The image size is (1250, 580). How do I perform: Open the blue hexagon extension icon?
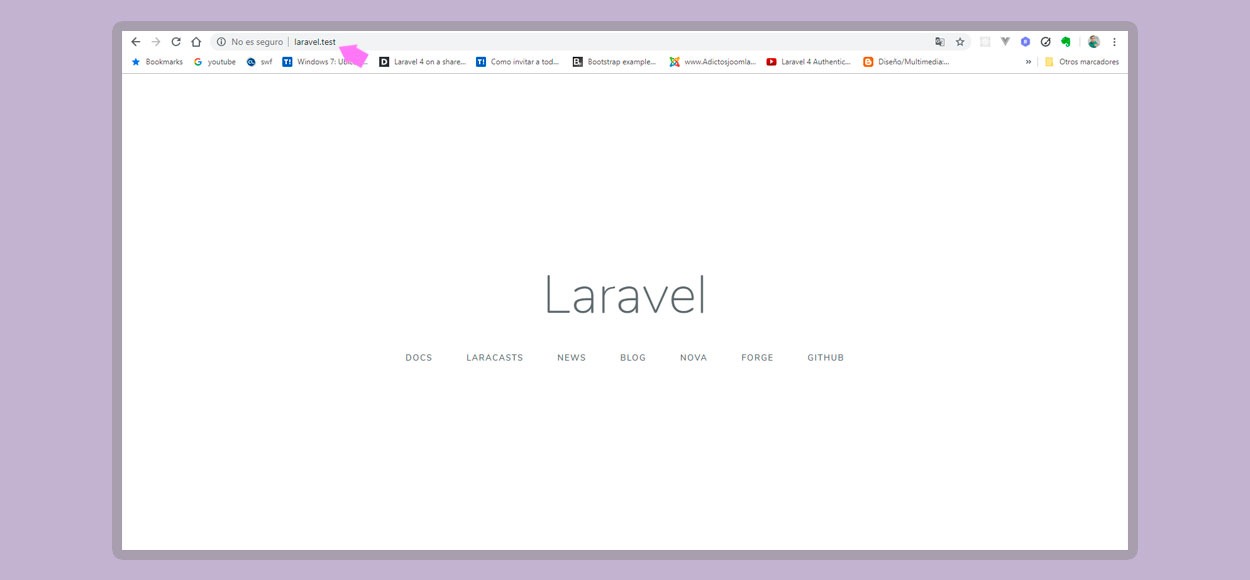tap(1025, 42)
